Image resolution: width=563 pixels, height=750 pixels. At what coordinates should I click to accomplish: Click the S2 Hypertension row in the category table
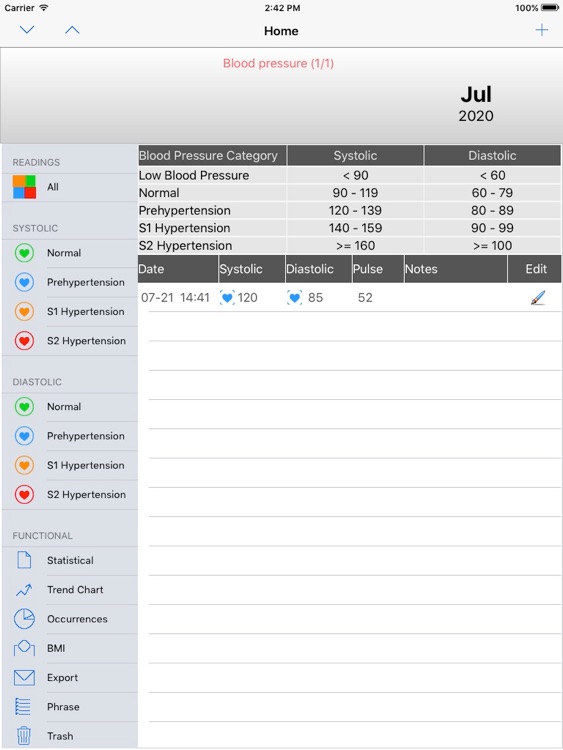pyautogui.click(x=349, y=245)
